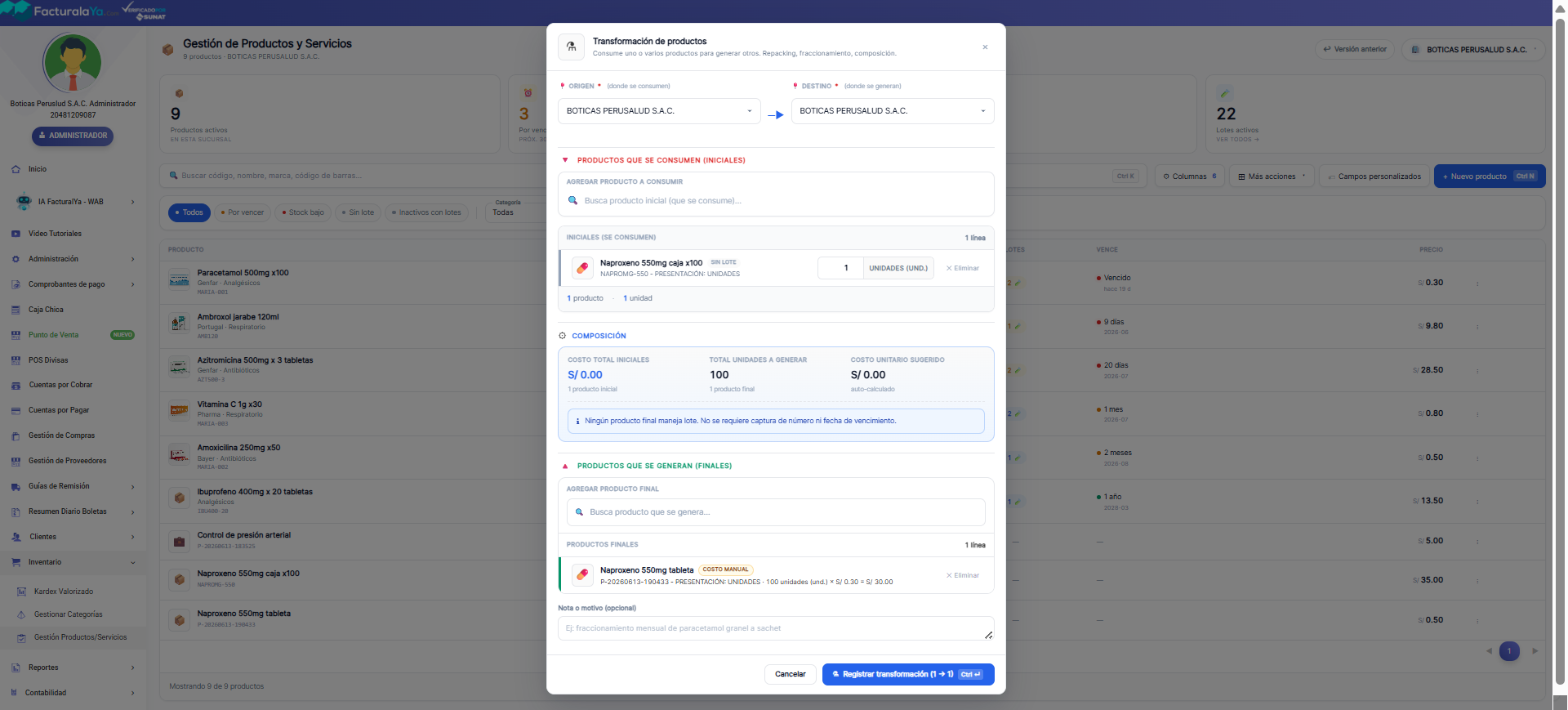Open the Categoría Todas dropdown
1568x710 pixels.
[514, 211]
